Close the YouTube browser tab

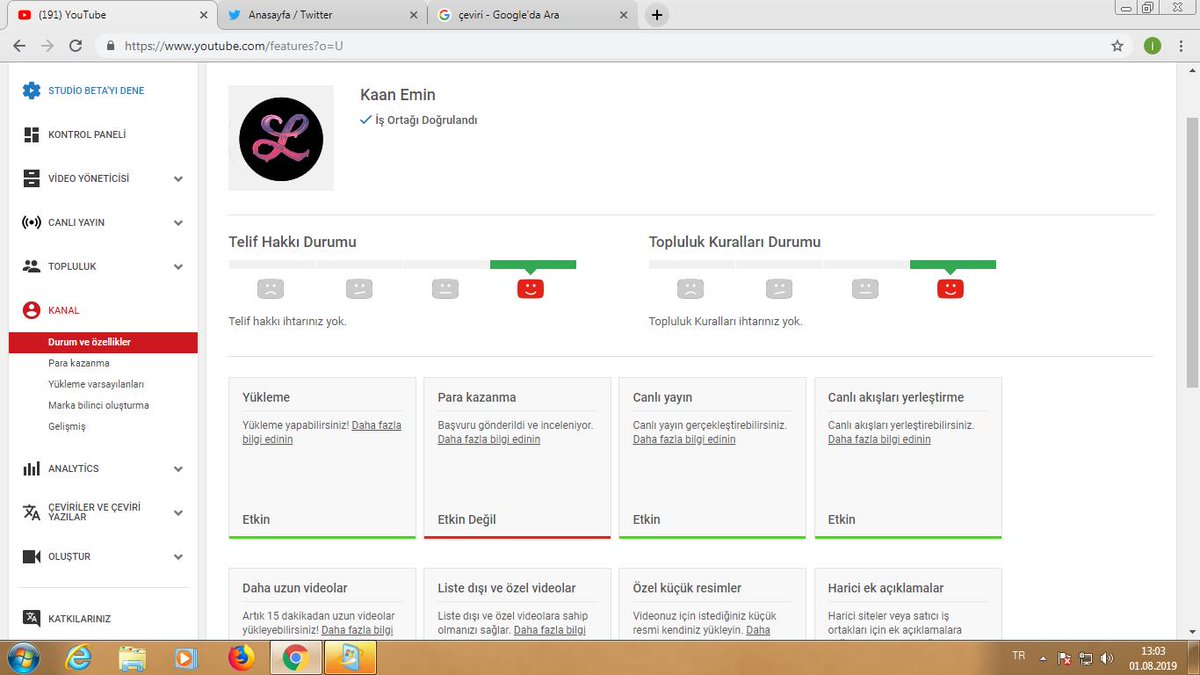(x=203, y=15)
